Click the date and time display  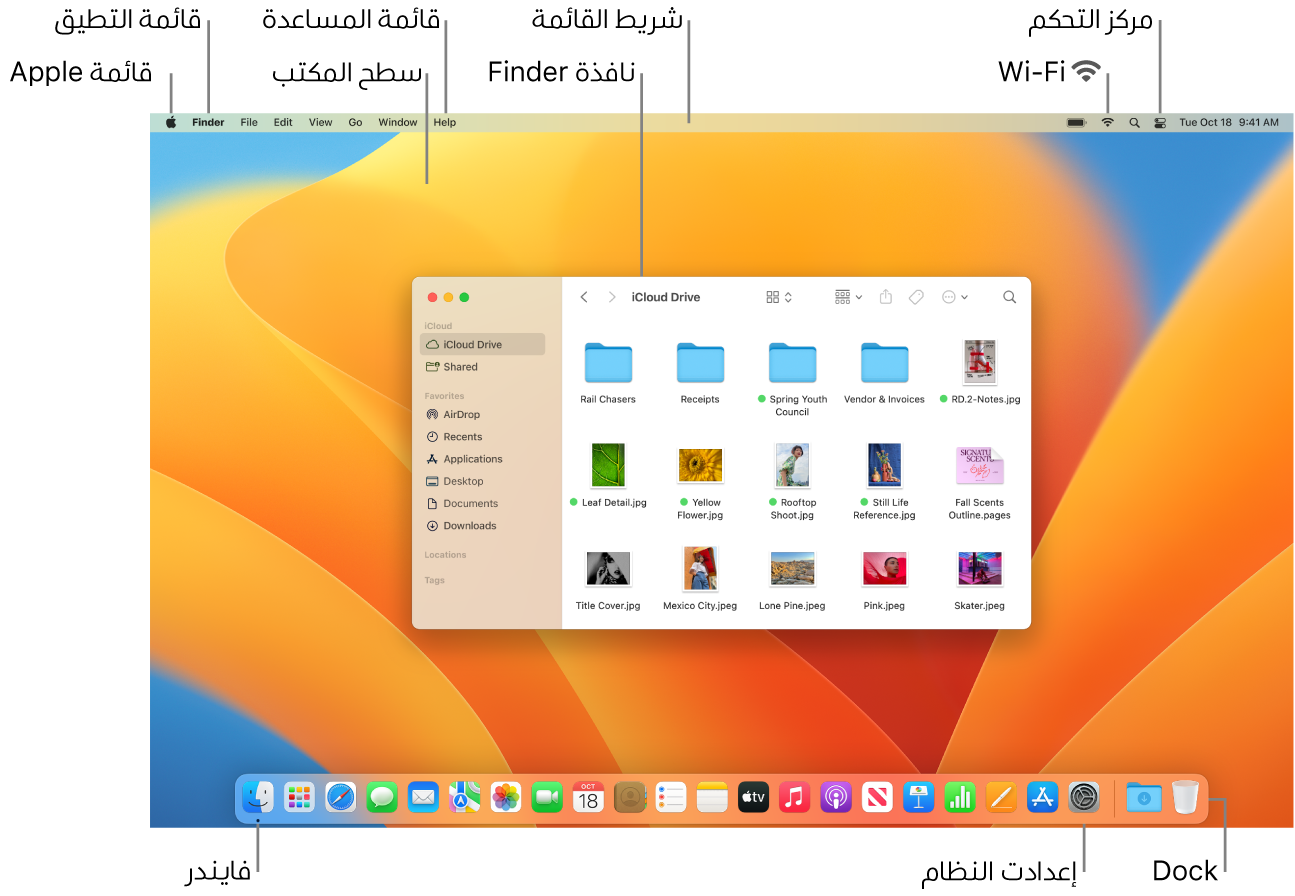tap(1228, 122)
